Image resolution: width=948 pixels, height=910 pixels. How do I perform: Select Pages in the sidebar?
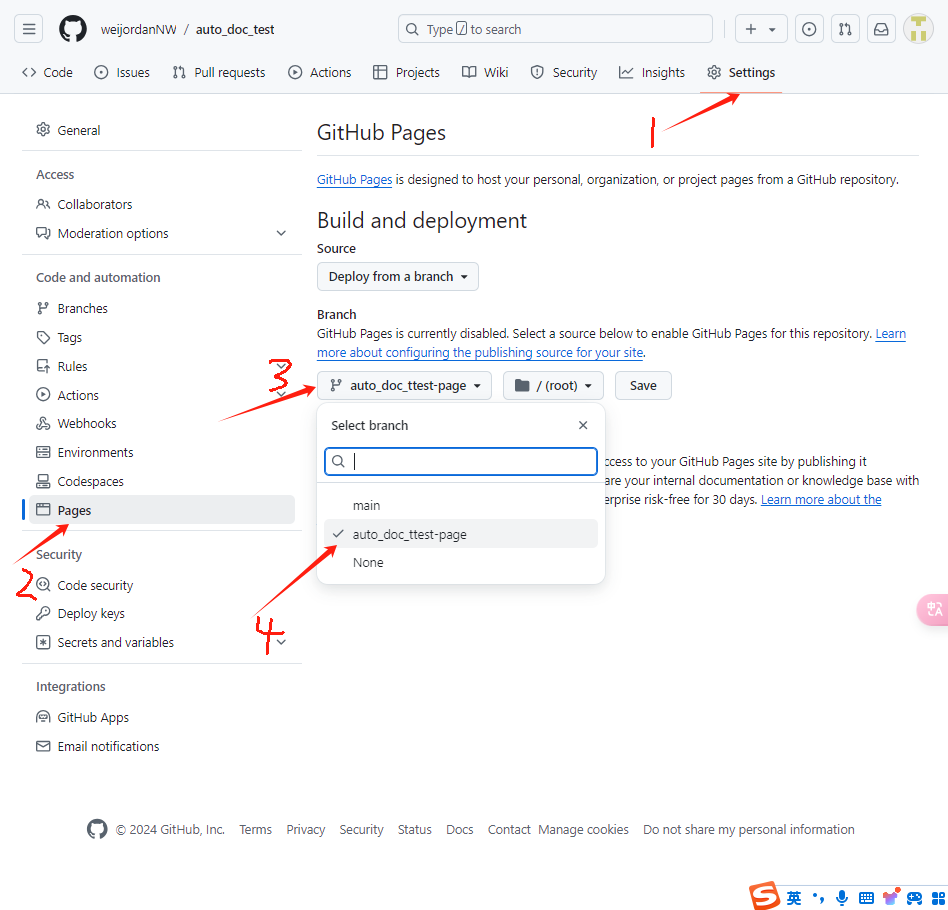[x=161, y=510]
